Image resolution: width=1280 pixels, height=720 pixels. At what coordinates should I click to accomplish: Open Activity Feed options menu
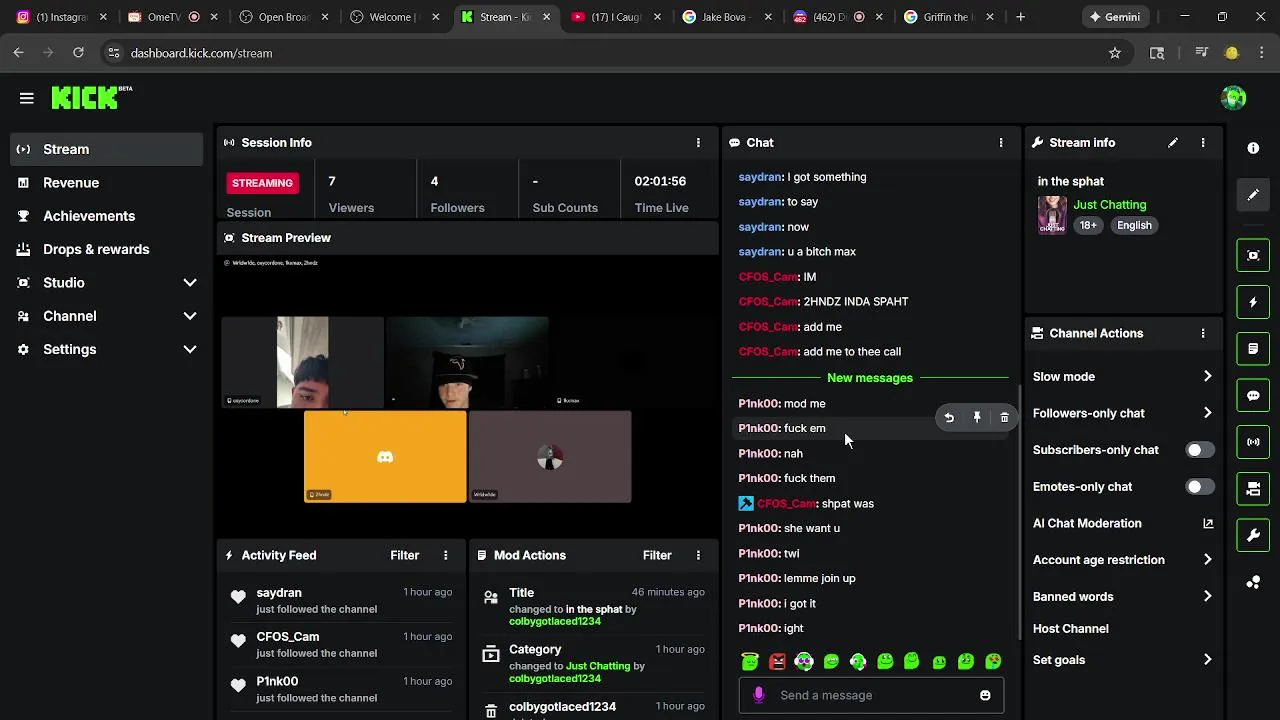[x=446, y=555]
